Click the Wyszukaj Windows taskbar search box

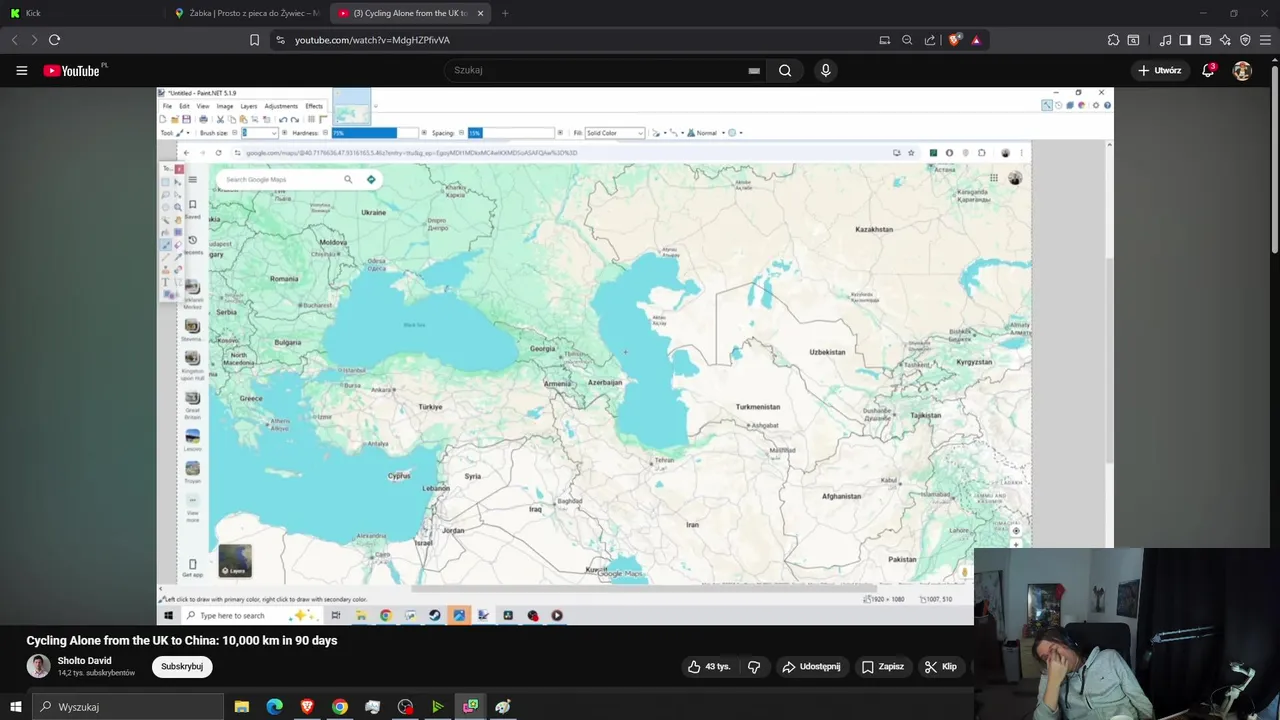[x=128, y=707]
